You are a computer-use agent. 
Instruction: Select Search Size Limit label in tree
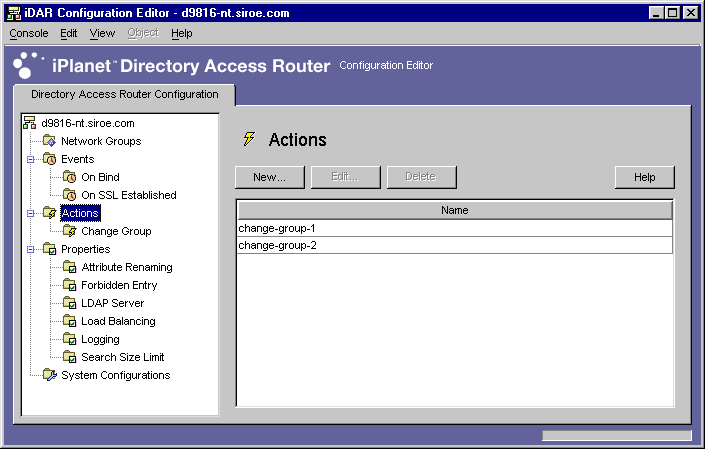pos(123,357)
